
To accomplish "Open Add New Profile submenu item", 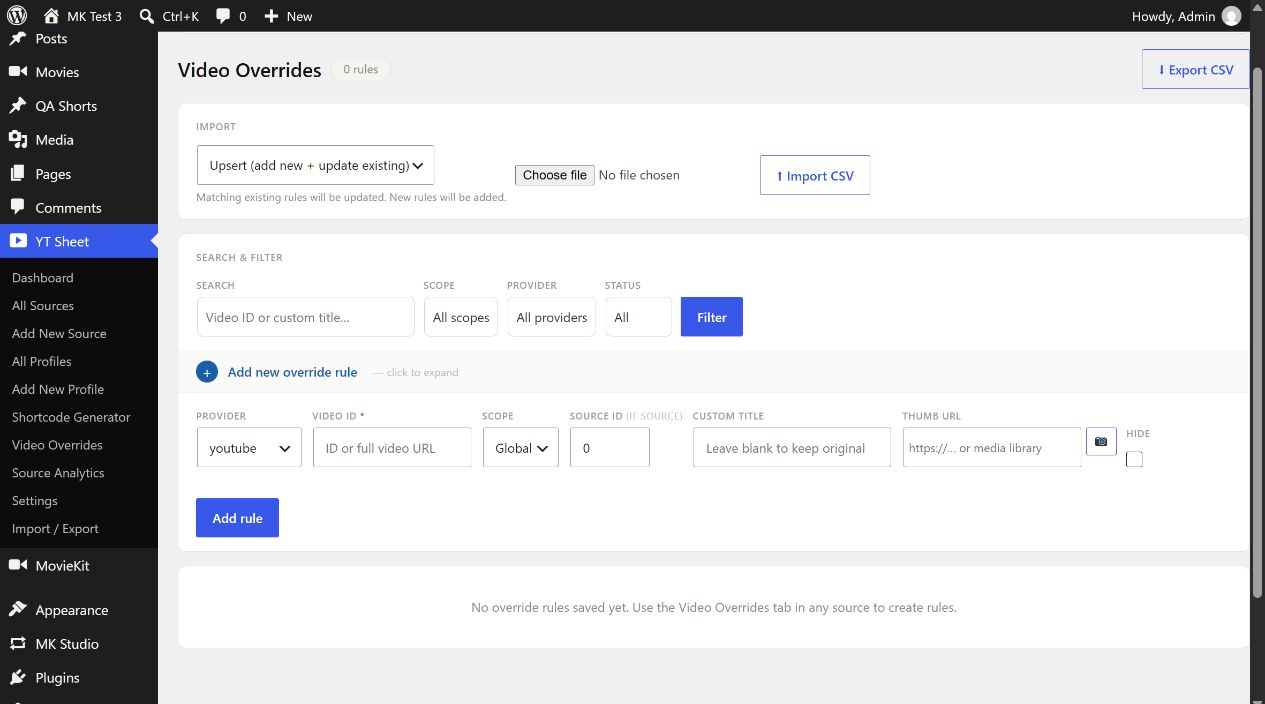I will coord(58,390).
